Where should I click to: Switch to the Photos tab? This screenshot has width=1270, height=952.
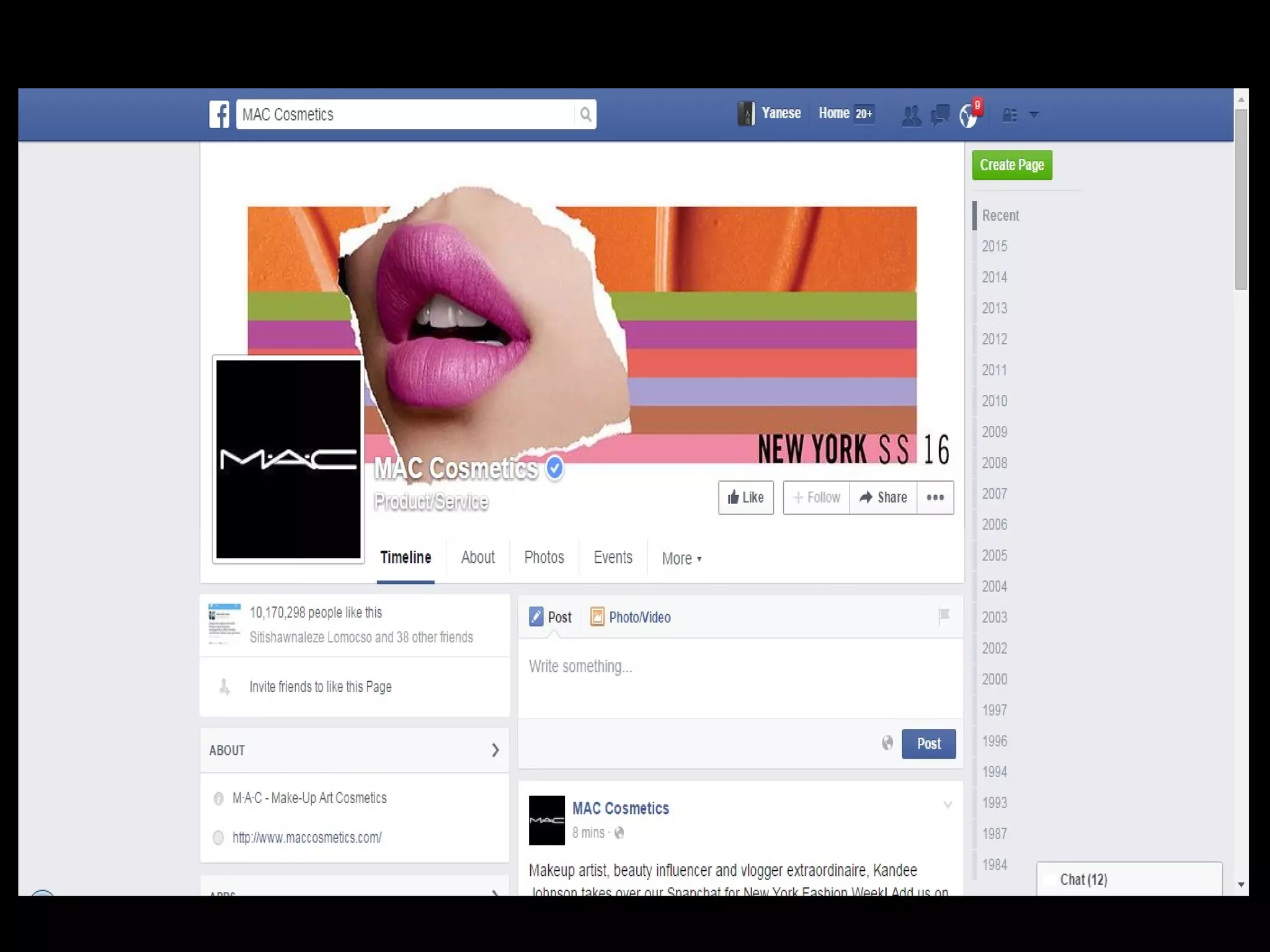(x=544, y=557)
